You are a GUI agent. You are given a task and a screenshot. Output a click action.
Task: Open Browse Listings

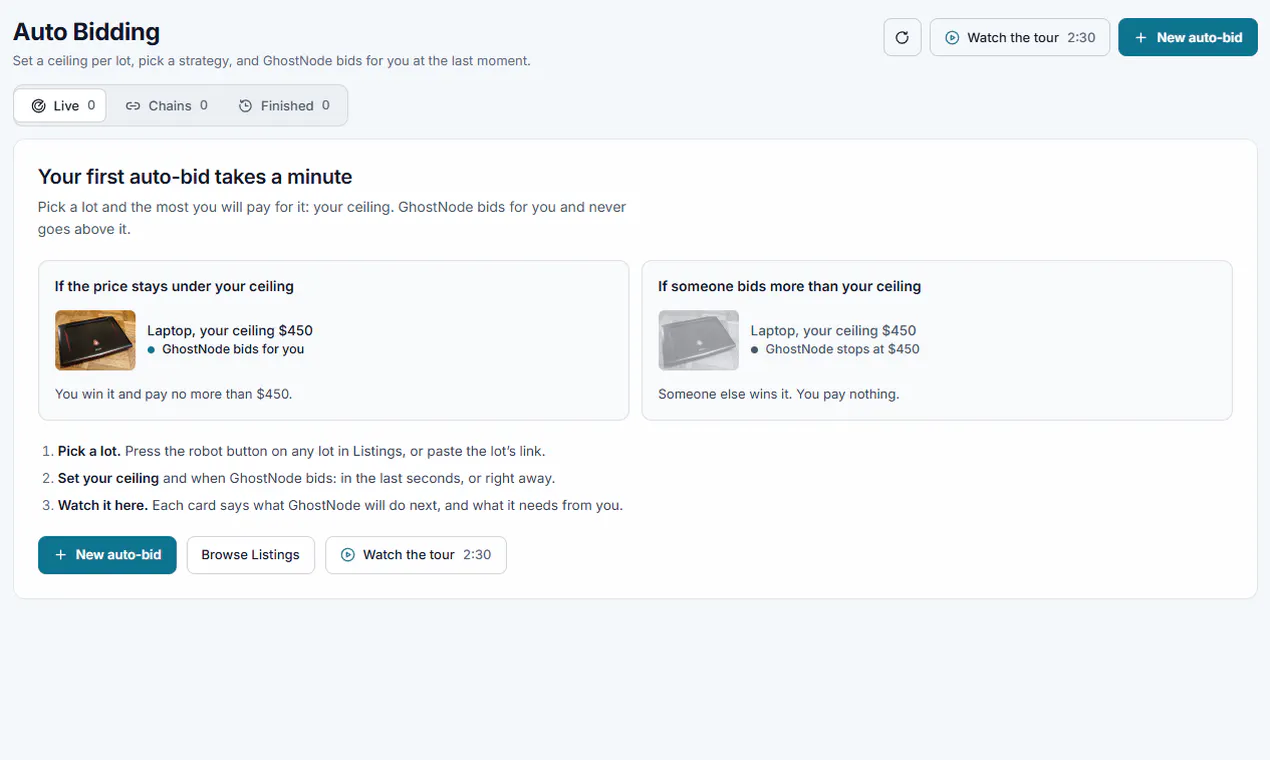point(251,555)
